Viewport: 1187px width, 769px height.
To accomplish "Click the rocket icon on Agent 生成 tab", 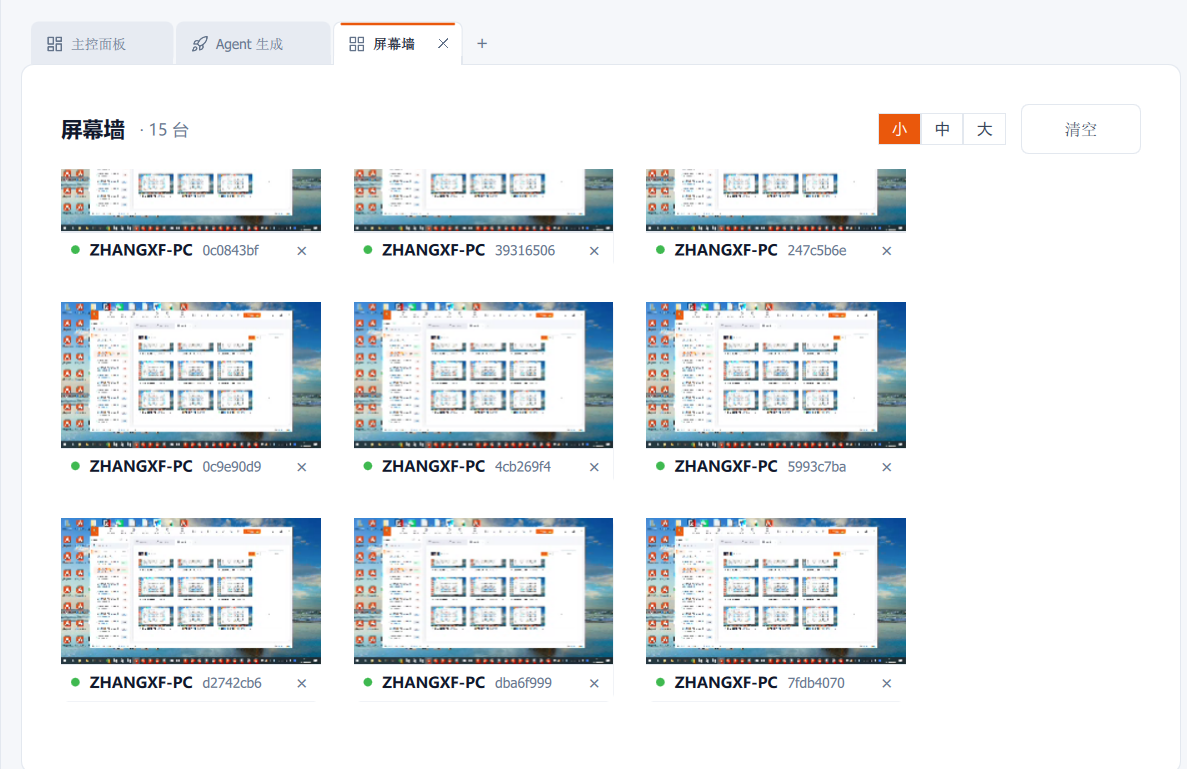I will (199, 44).
